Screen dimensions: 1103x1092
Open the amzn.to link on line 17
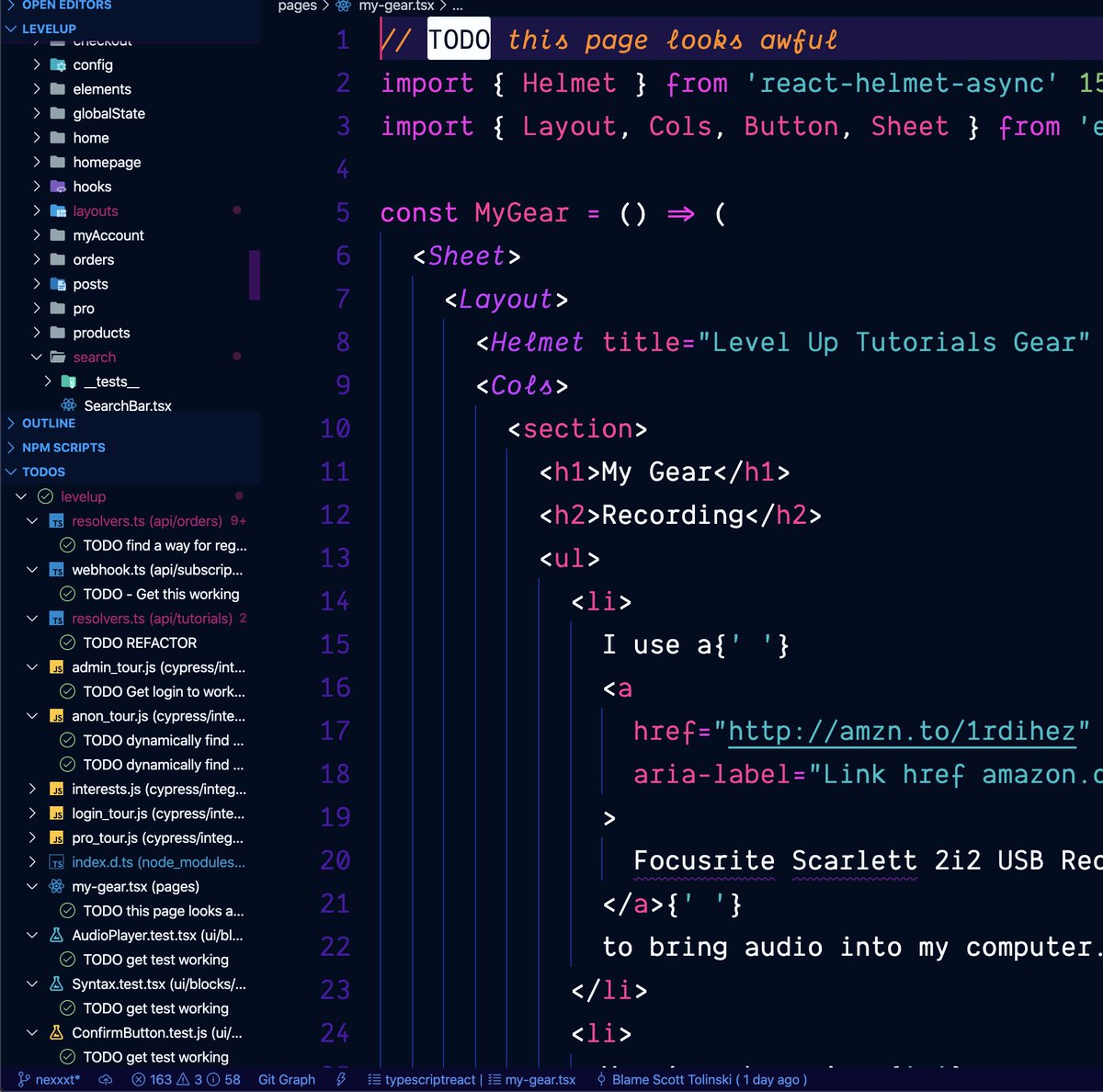(902, 732)
